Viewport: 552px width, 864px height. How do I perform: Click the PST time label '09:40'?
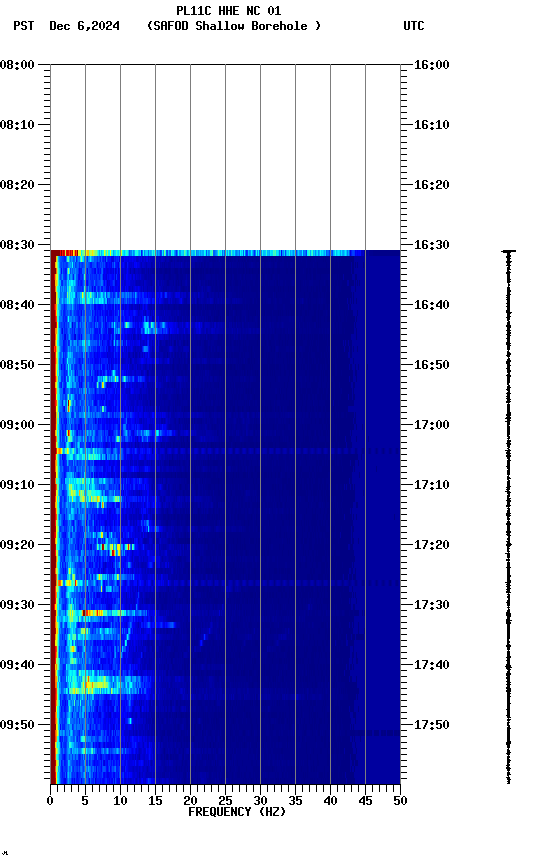pyautogui.click(x=17, y=665)
